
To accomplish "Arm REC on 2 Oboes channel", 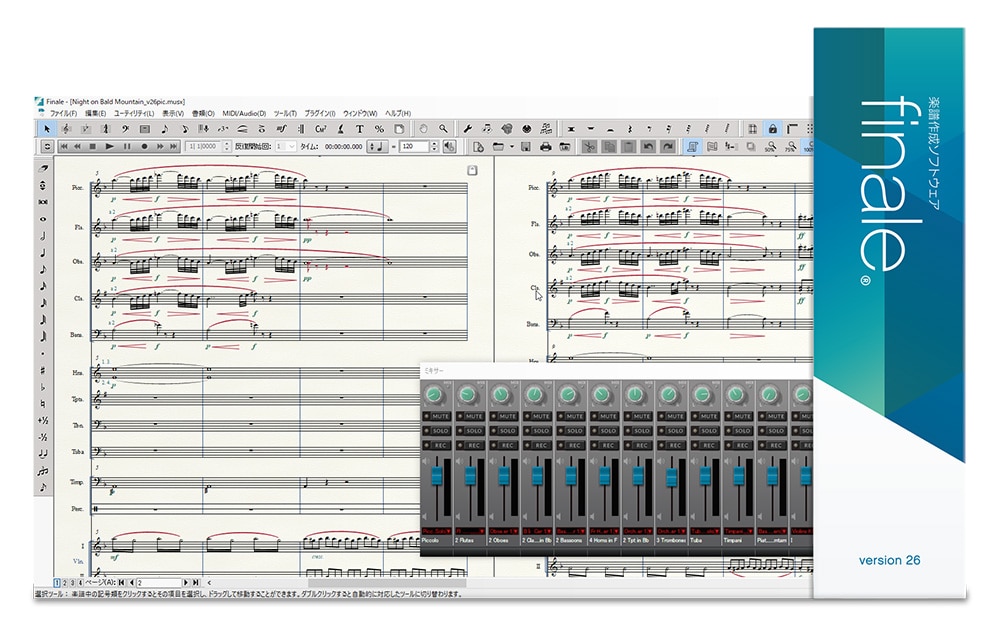I will [x=504, y=445].
